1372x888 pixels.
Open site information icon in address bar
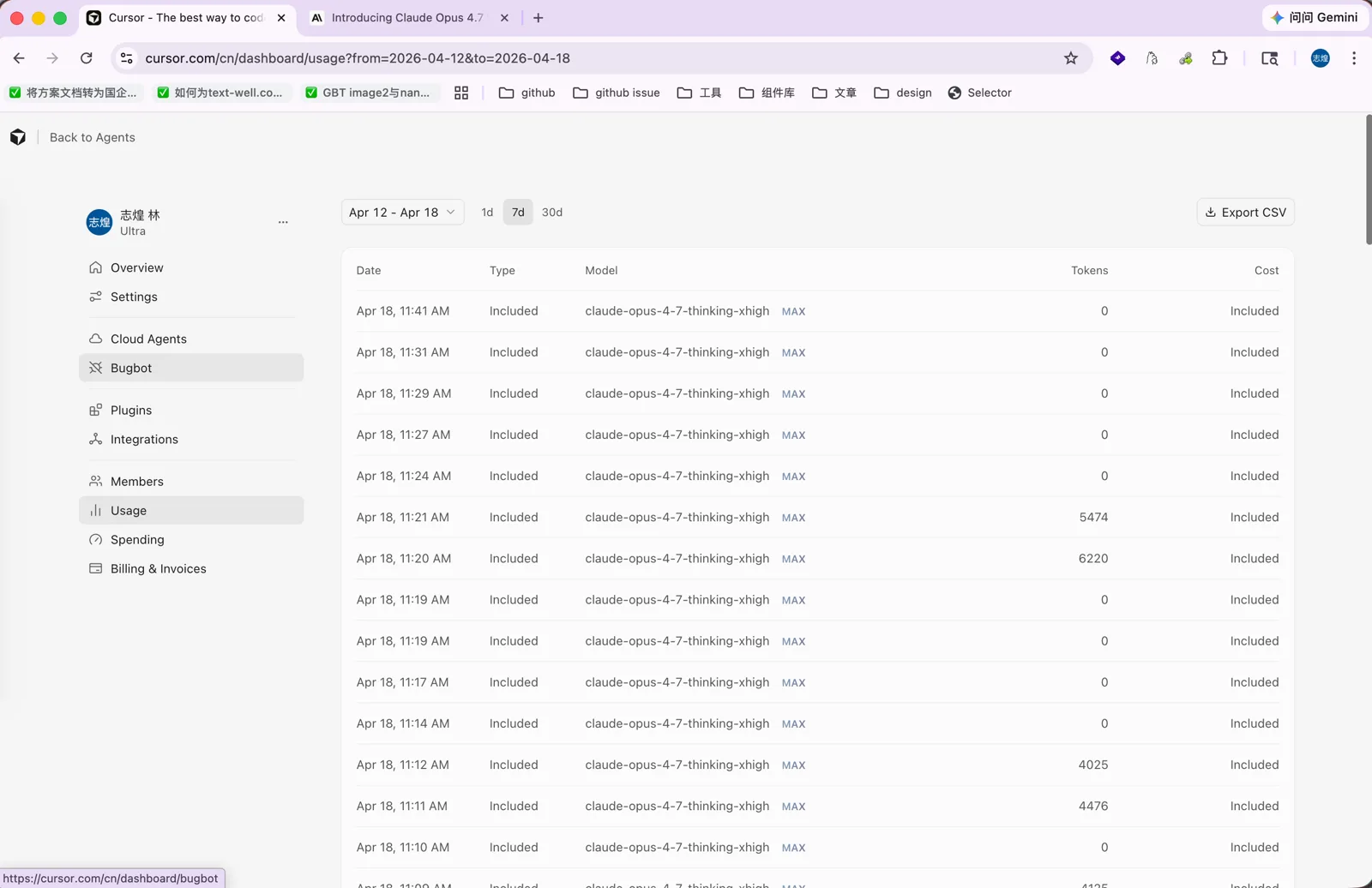127,58
